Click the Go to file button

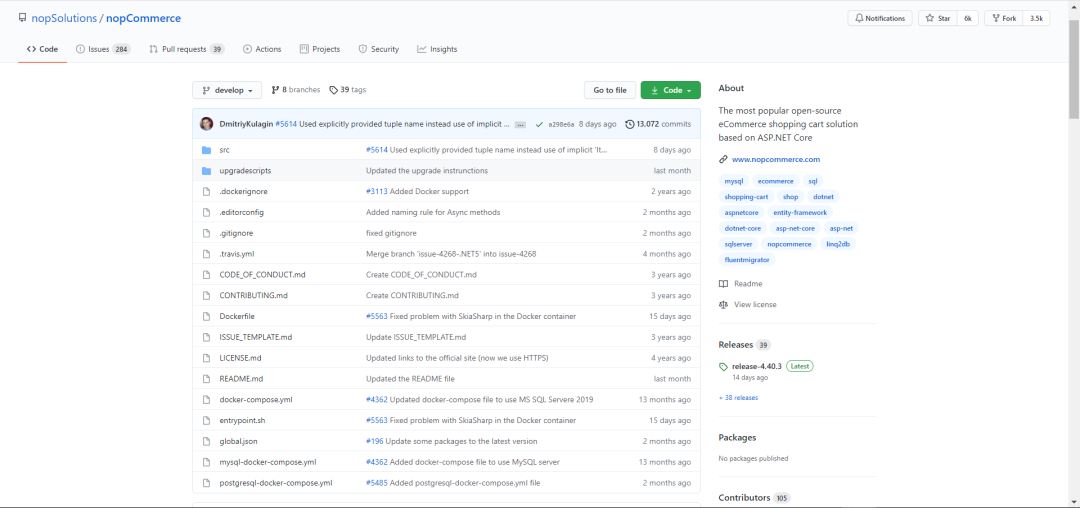point(610,90)
